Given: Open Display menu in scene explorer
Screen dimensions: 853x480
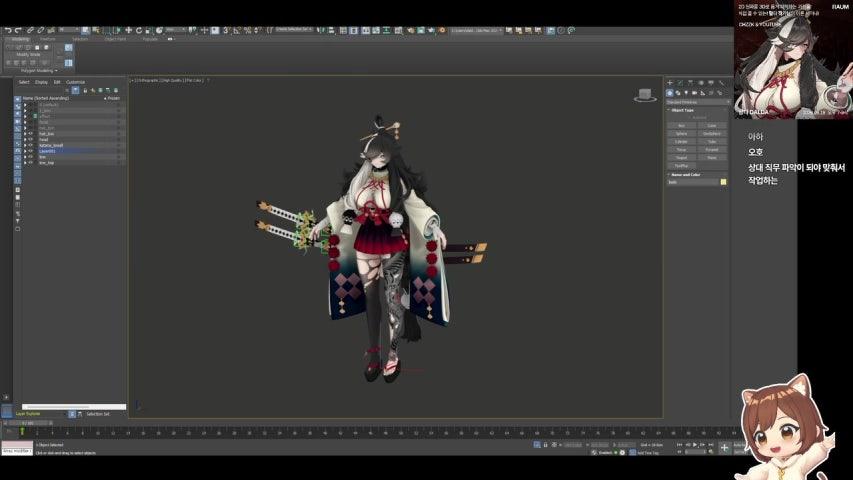Looking at the screenshot, I should pos(41,82).
